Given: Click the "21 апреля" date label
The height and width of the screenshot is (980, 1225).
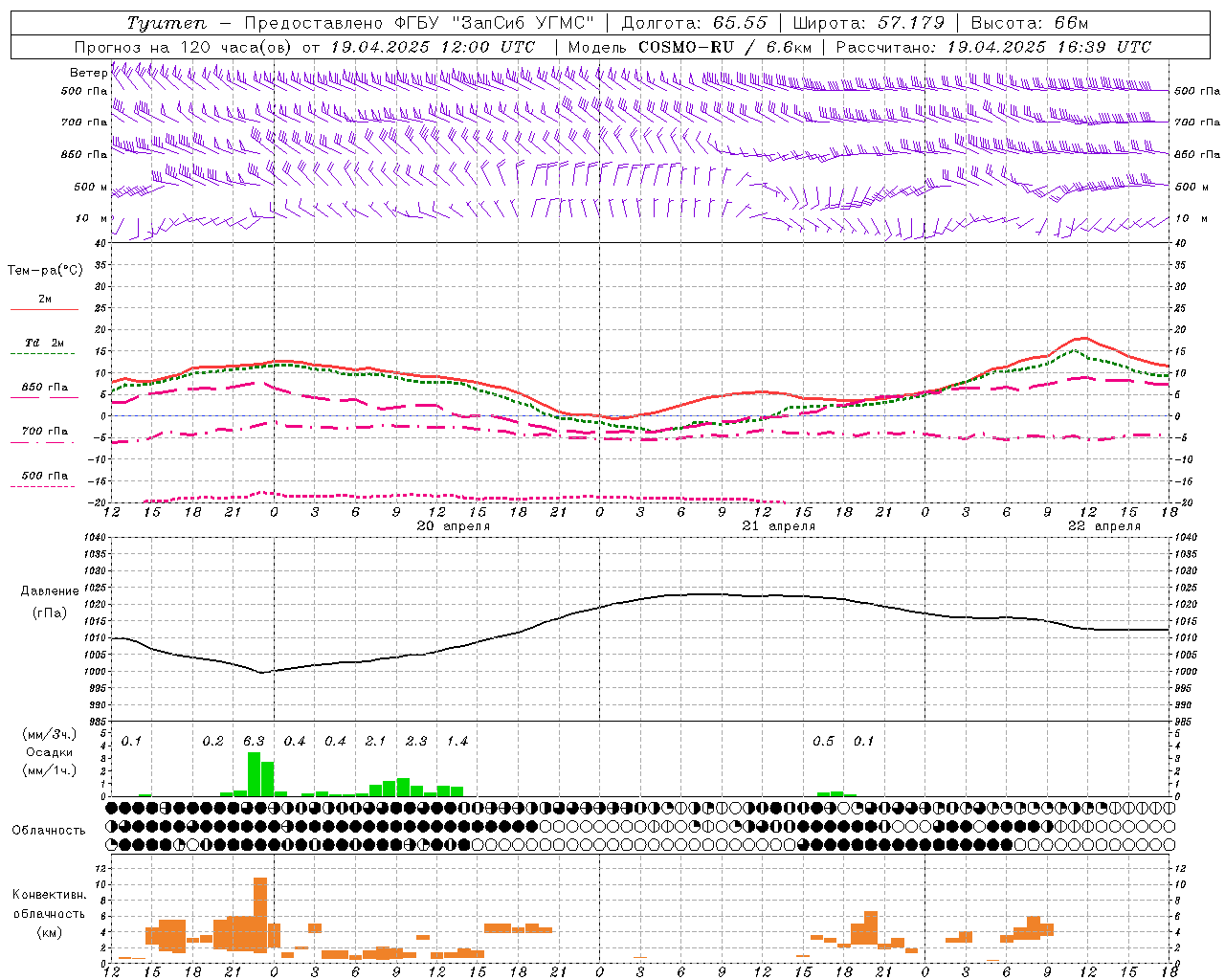Looking at the screenshot, I should click(779, 526).
